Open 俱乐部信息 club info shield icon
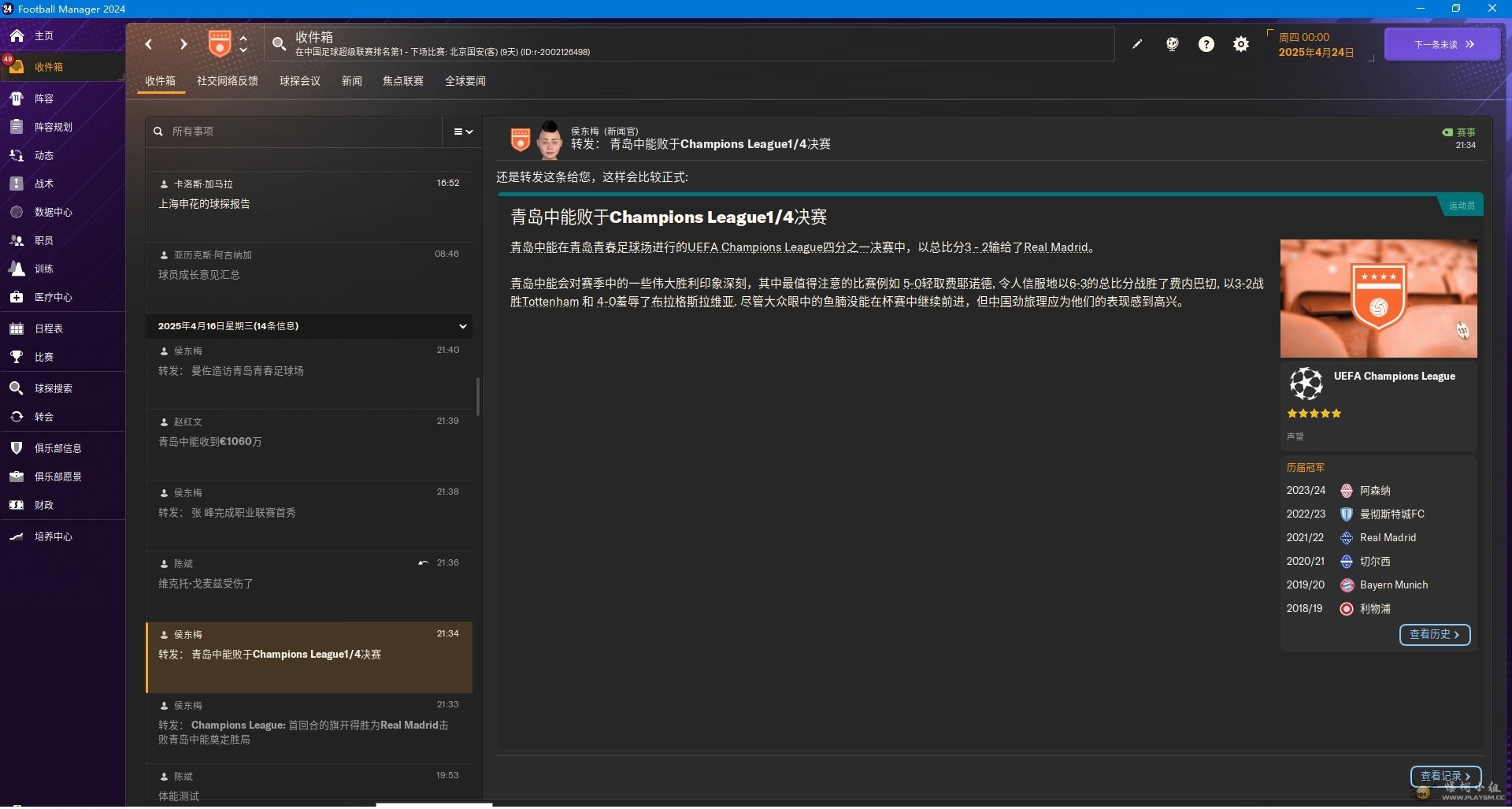1512x809 pixels. [17, 448]
